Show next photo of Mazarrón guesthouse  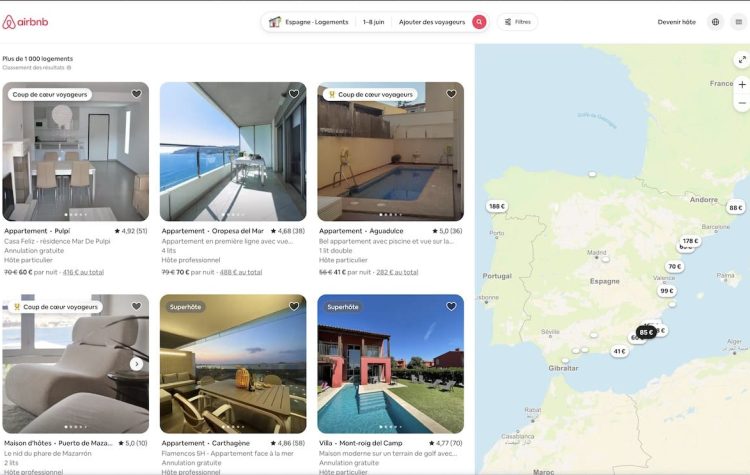click(x=136, y=364)
